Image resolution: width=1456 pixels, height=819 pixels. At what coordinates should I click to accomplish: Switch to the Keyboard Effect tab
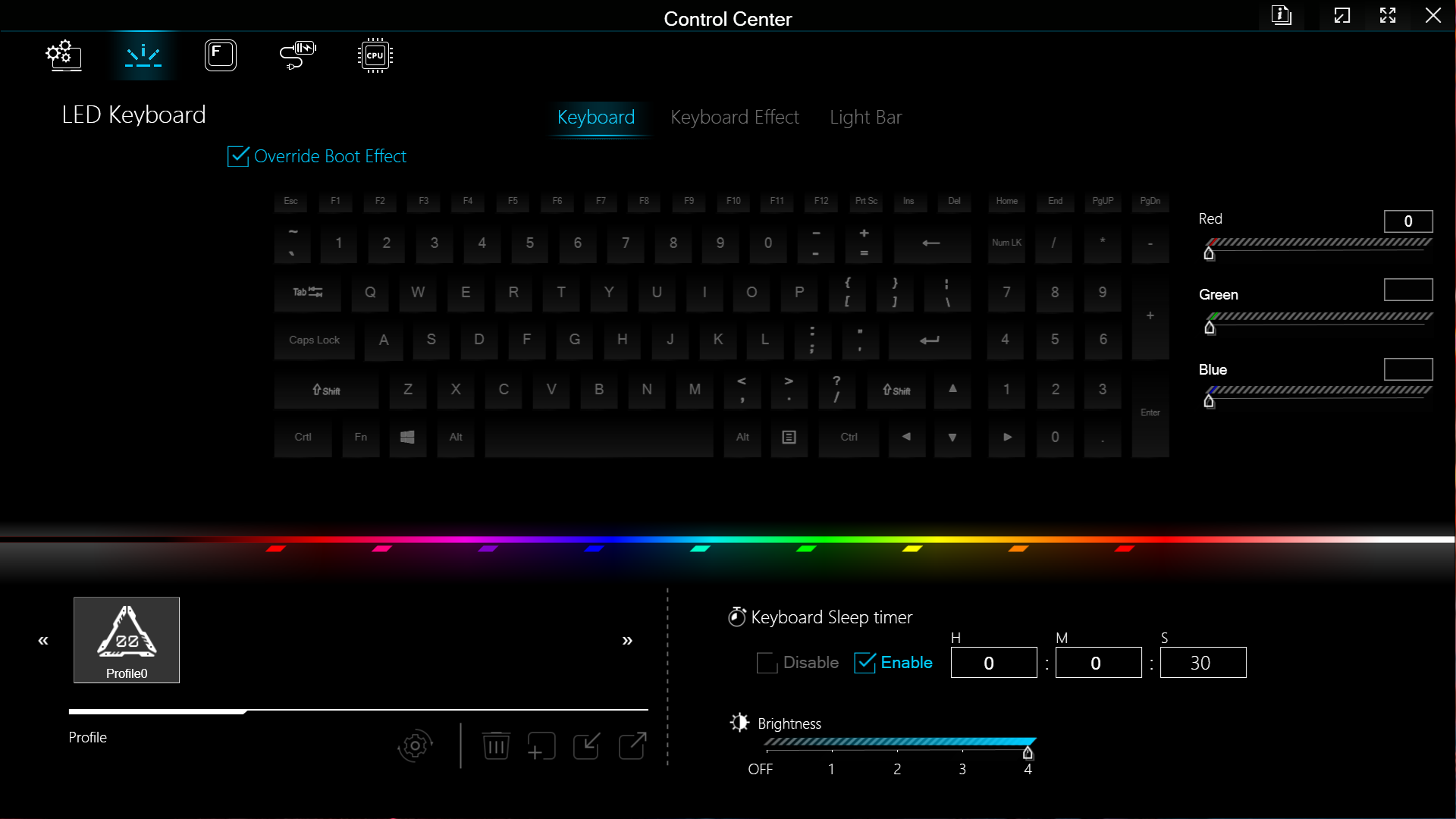(x=734, y=118)
